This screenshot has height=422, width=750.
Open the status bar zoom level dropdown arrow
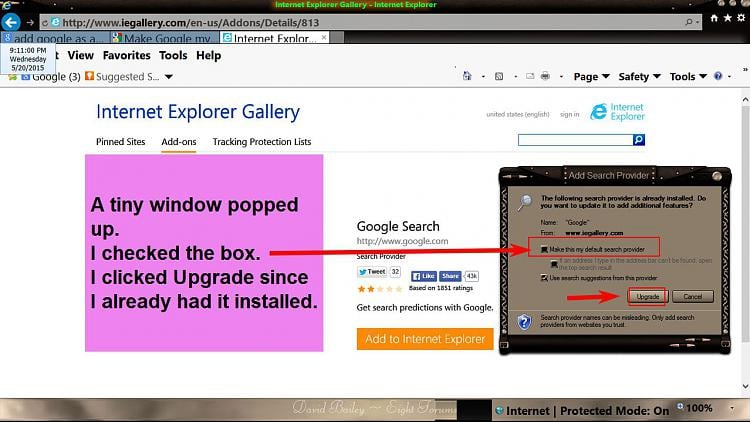coord(732,408)
